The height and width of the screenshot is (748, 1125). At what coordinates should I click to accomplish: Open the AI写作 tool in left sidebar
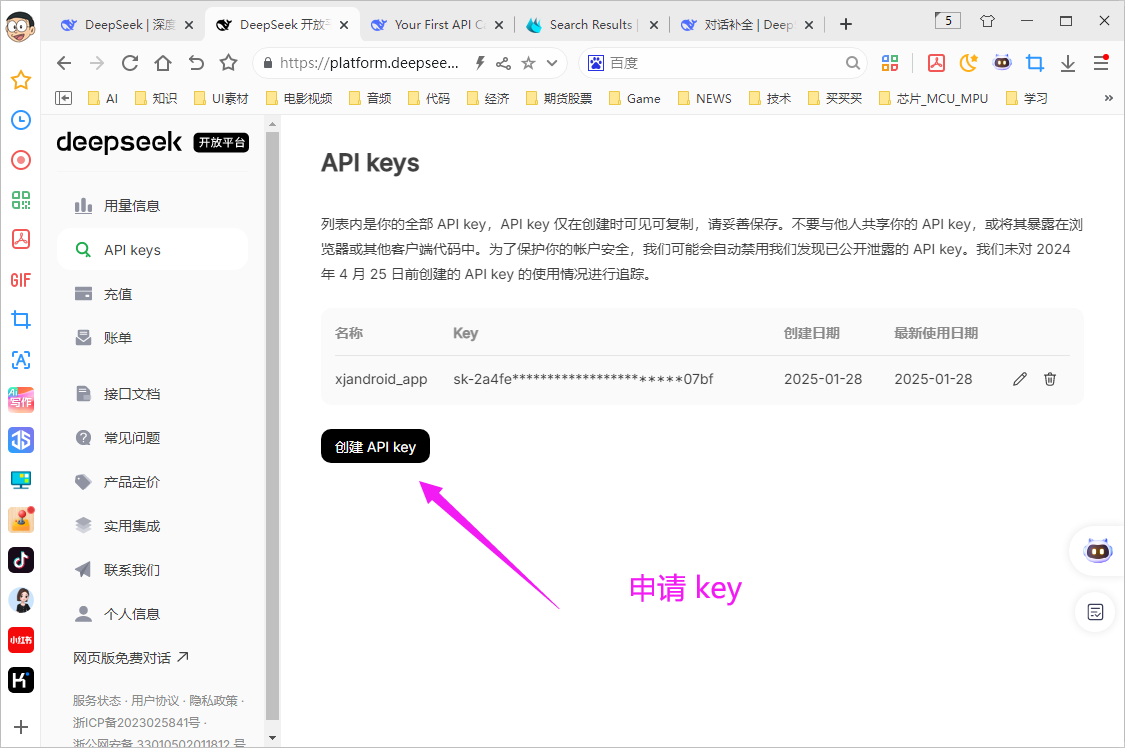pos(21,400)
